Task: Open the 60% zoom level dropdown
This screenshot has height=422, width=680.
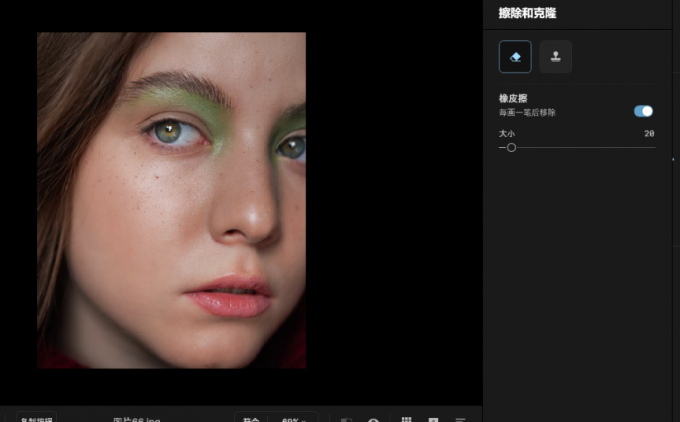Action: [x=295, y=419]
